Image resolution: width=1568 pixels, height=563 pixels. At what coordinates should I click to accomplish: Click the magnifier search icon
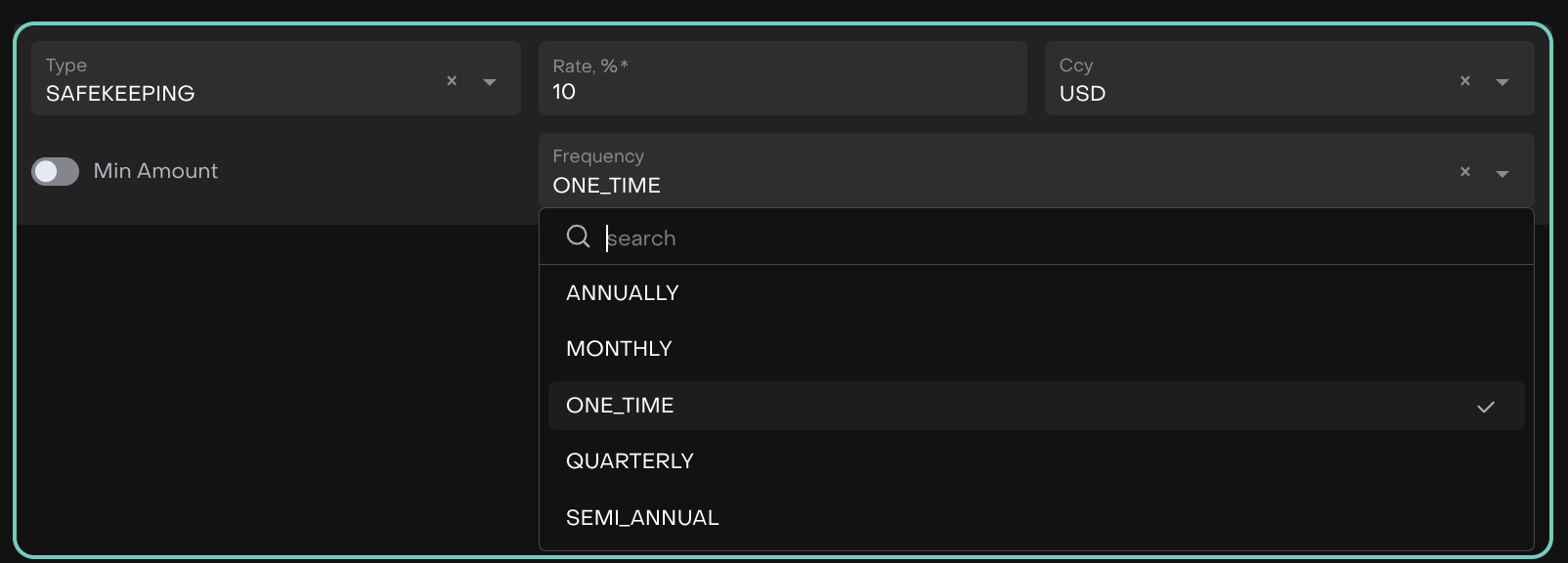point(579,237)
